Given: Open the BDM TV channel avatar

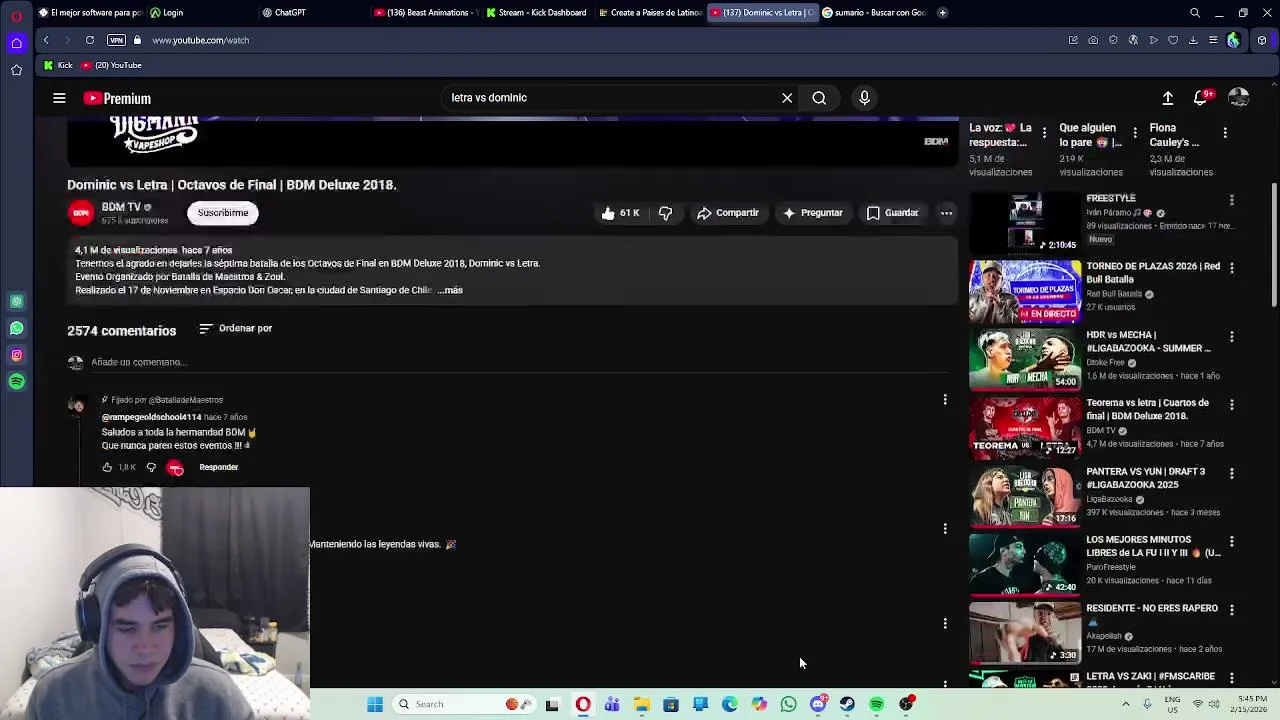Looking at the screenshot, I should (81, 213).
